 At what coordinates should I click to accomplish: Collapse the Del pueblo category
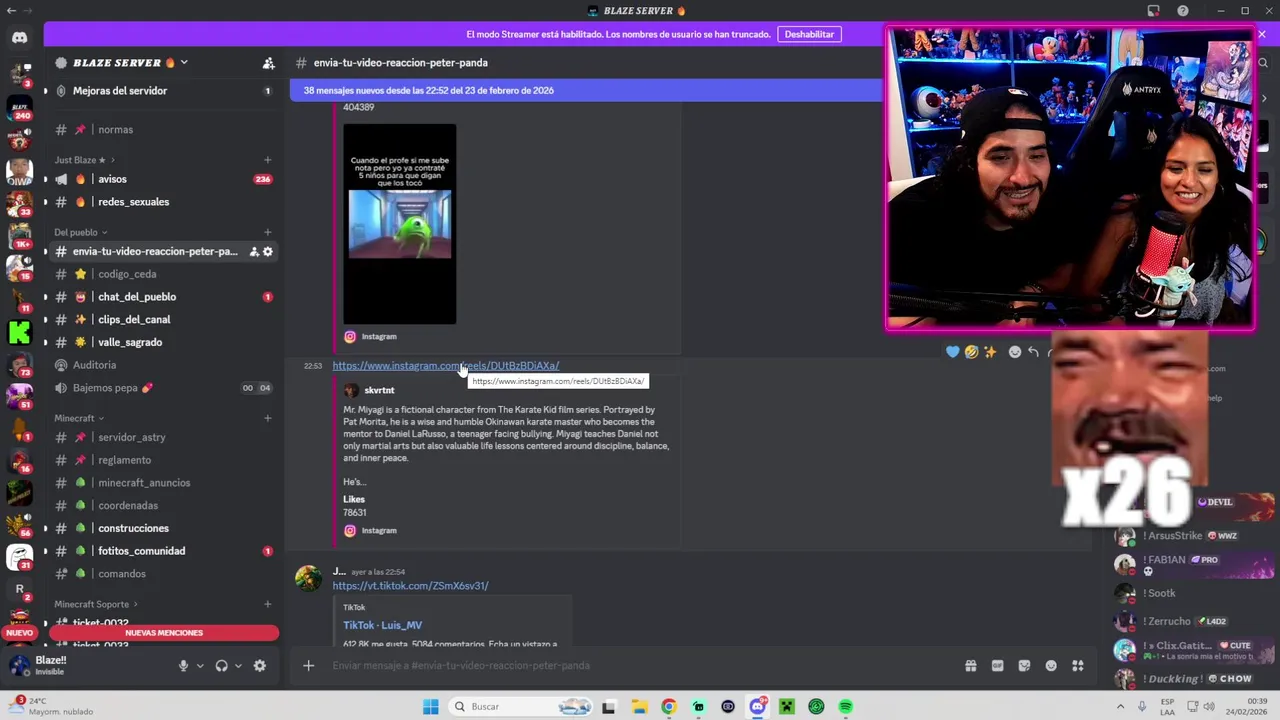pos(80,232)
